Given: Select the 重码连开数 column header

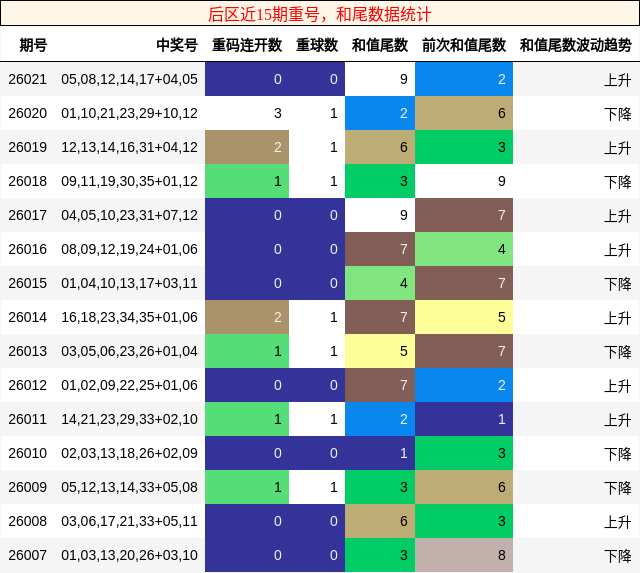Looking at the screenshot, I should 247,45.
